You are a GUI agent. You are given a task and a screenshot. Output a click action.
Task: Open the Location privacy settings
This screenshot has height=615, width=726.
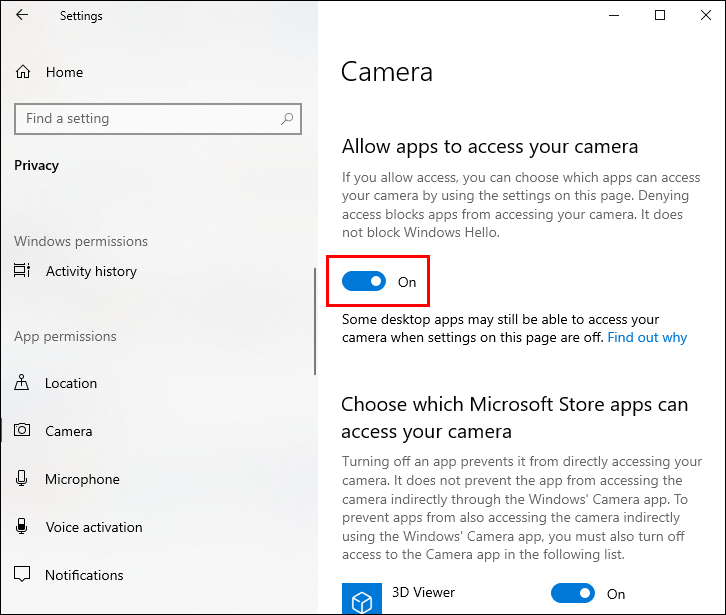point(71,383)
